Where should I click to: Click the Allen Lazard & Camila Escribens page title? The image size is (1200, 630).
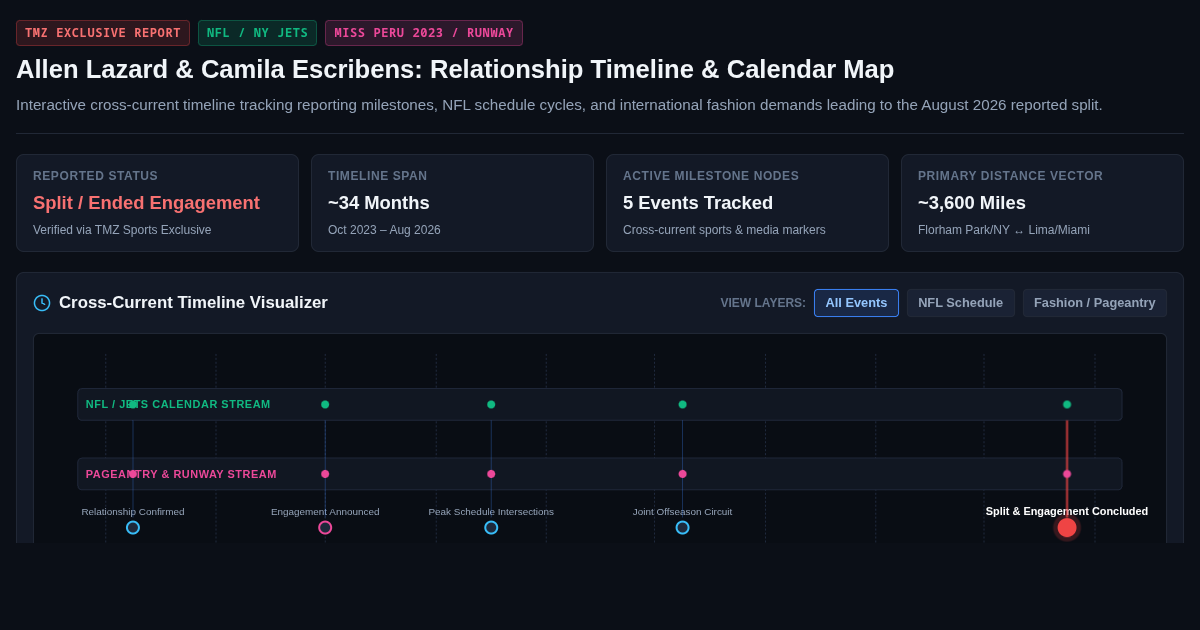[x=455, y=69]
